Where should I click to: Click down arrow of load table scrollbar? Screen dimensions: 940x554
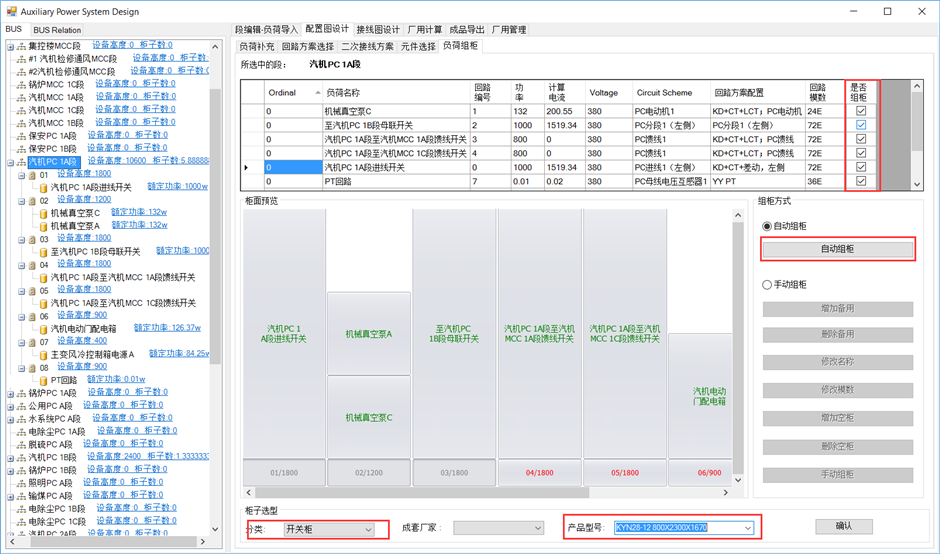click(x=917, y=185)
